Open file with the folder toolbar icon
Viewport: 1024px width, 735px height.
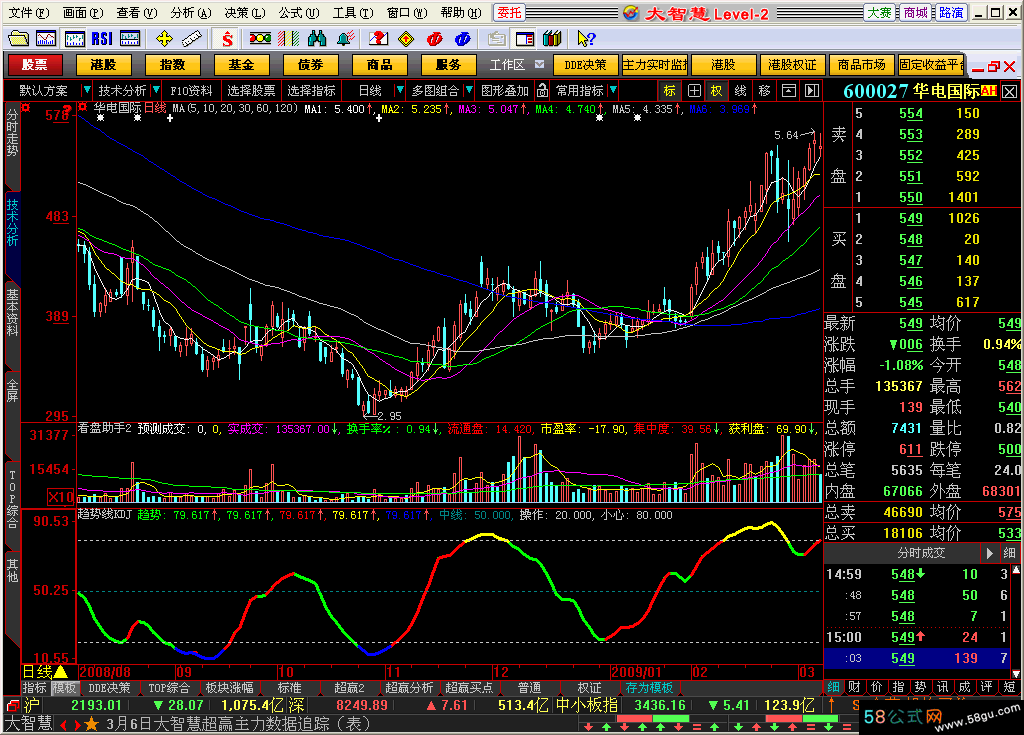tap(18, 39)
